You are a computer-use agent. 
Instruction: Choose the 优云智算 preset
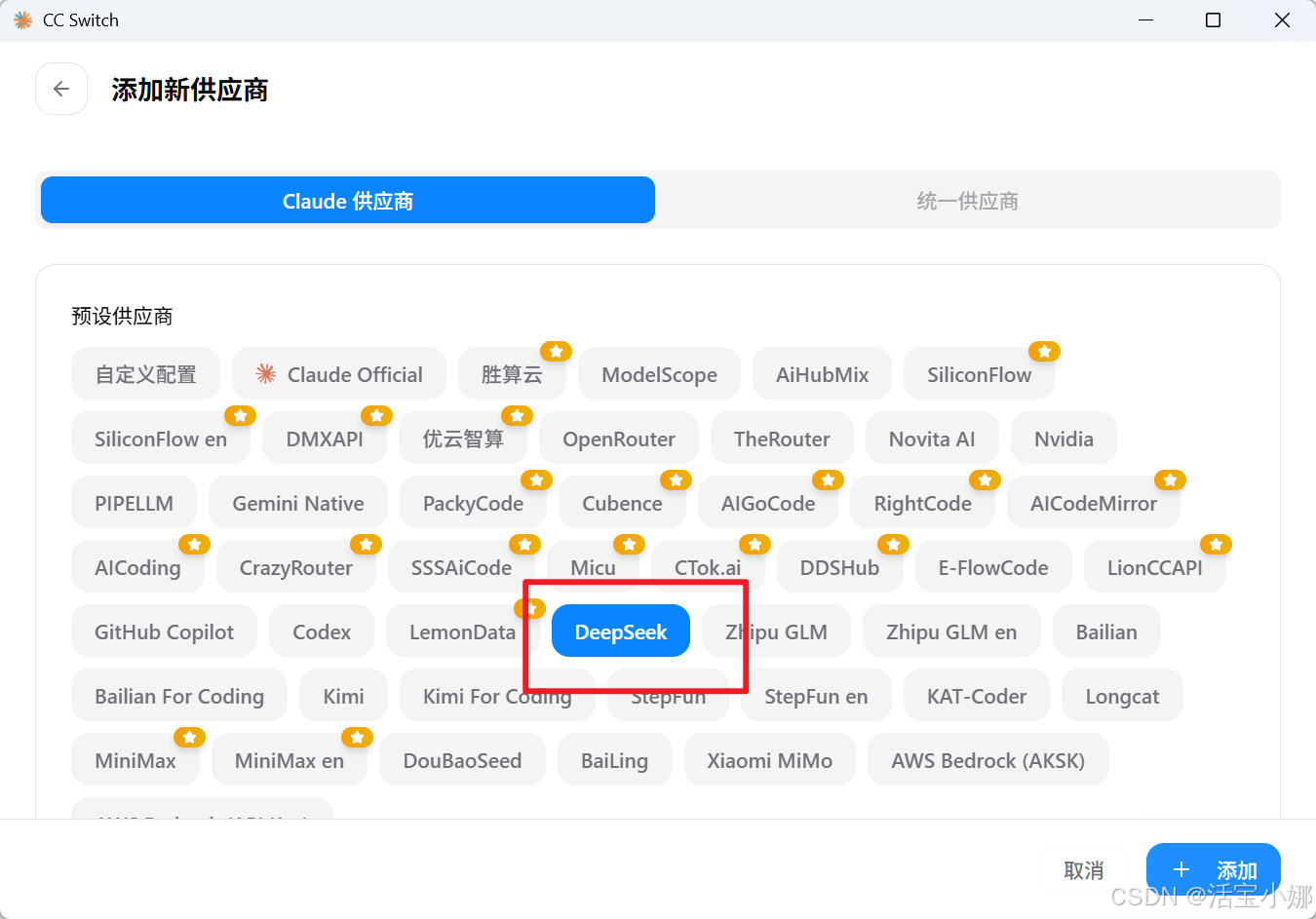pyautogui.click(x=463, y=439)
